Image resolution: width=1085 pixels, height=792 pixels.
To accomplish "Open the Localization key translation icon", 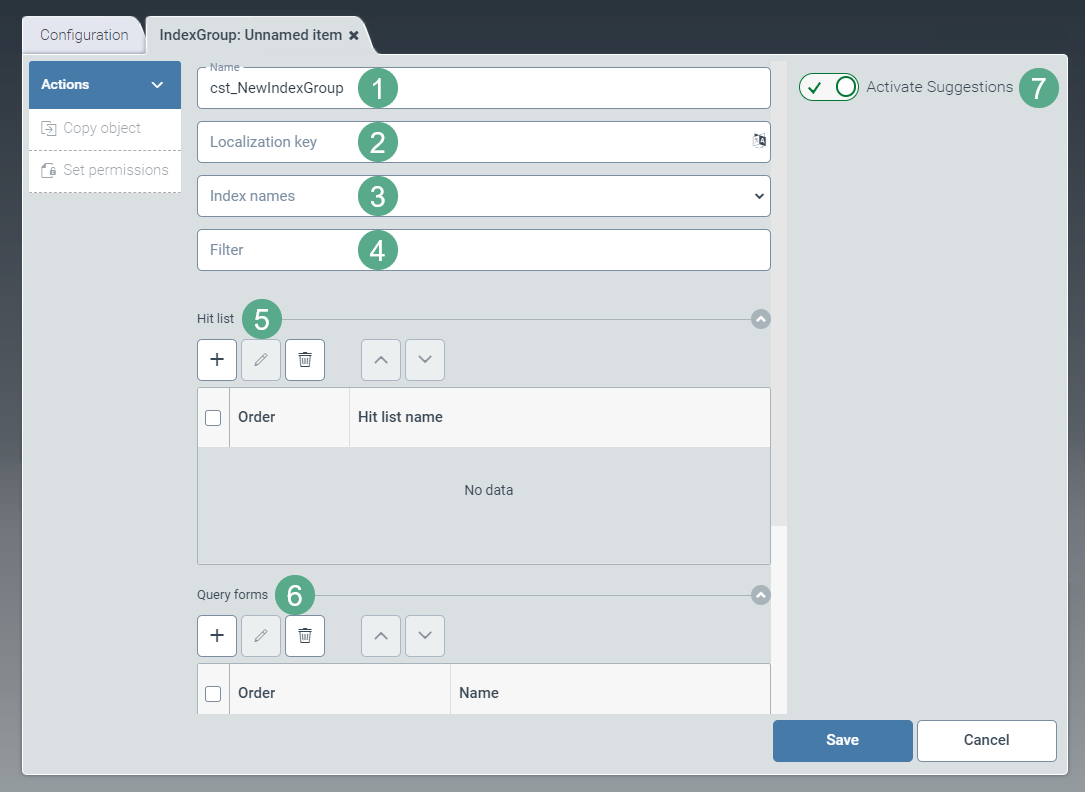I will click(759, 141).
